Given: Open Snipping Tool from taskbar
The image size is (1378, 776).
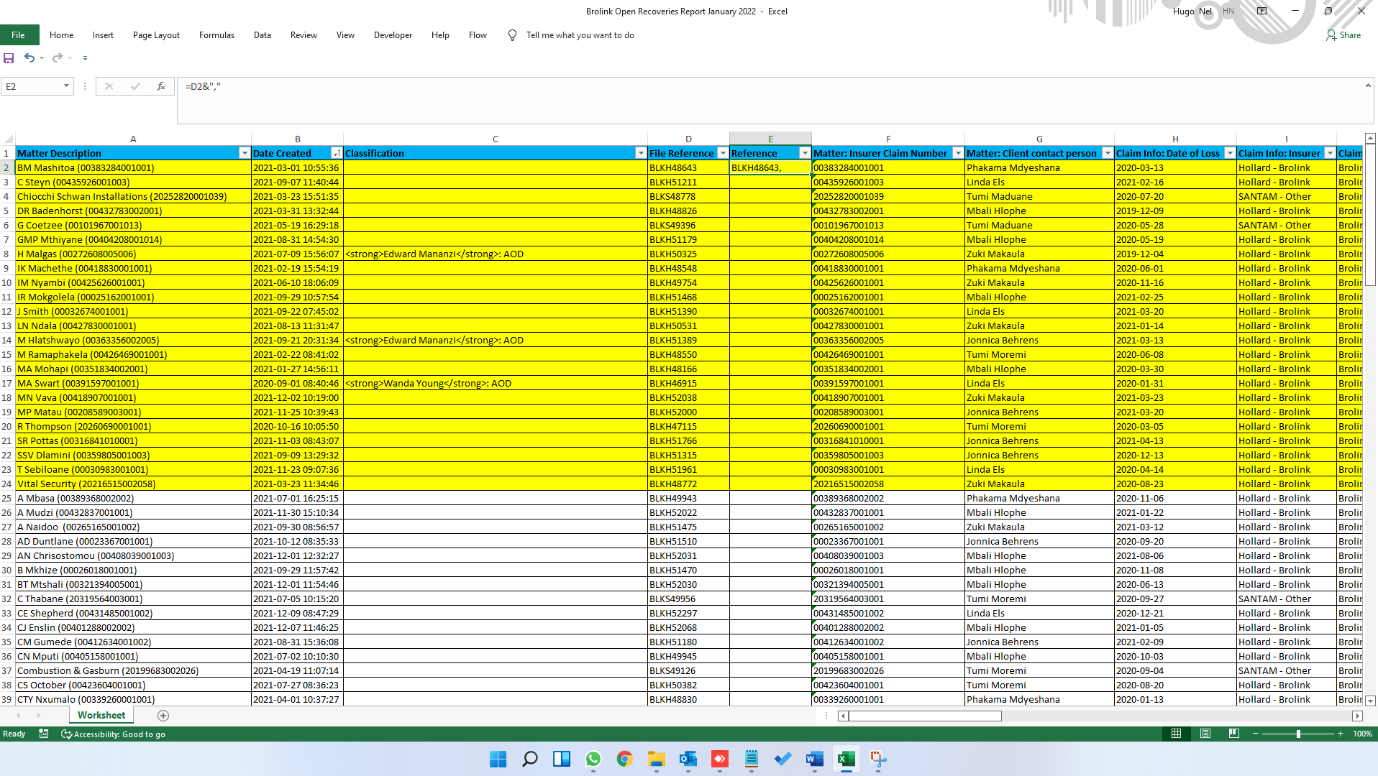Looking at the screenshot, I should 878,759.
